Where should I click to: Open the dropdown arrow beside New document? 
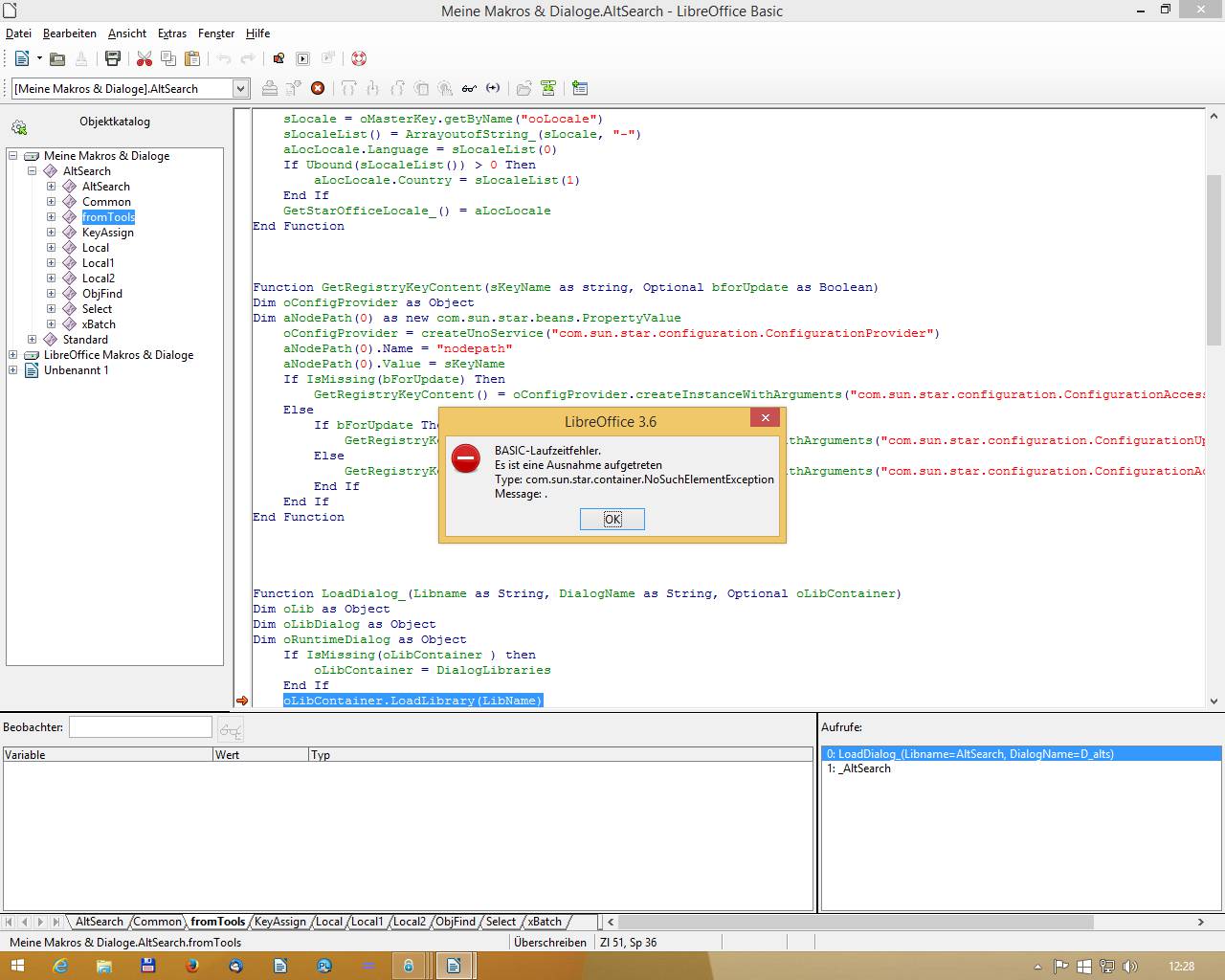(x=39, y=58)
